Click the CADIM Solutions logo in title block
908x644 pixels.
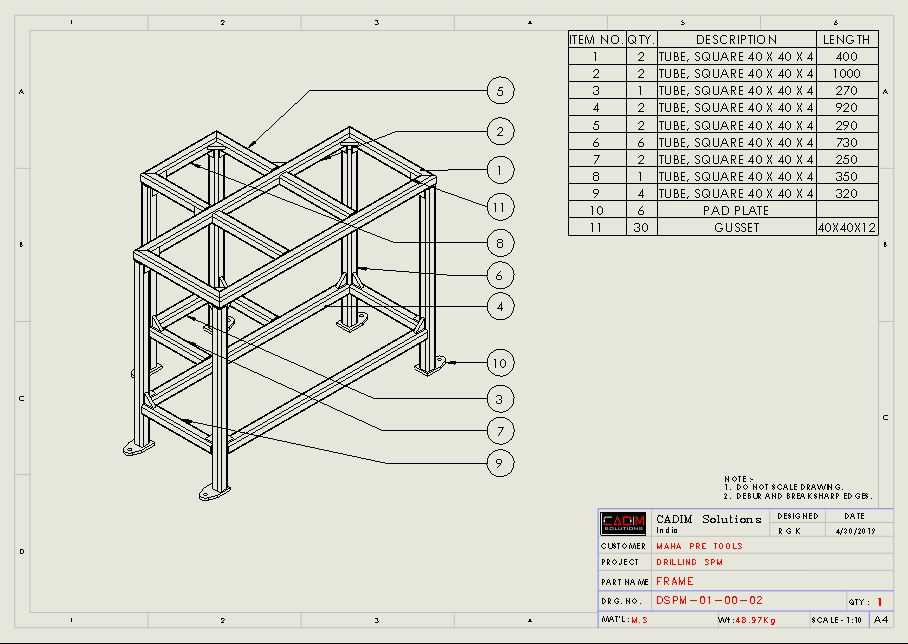pos(623,524)
